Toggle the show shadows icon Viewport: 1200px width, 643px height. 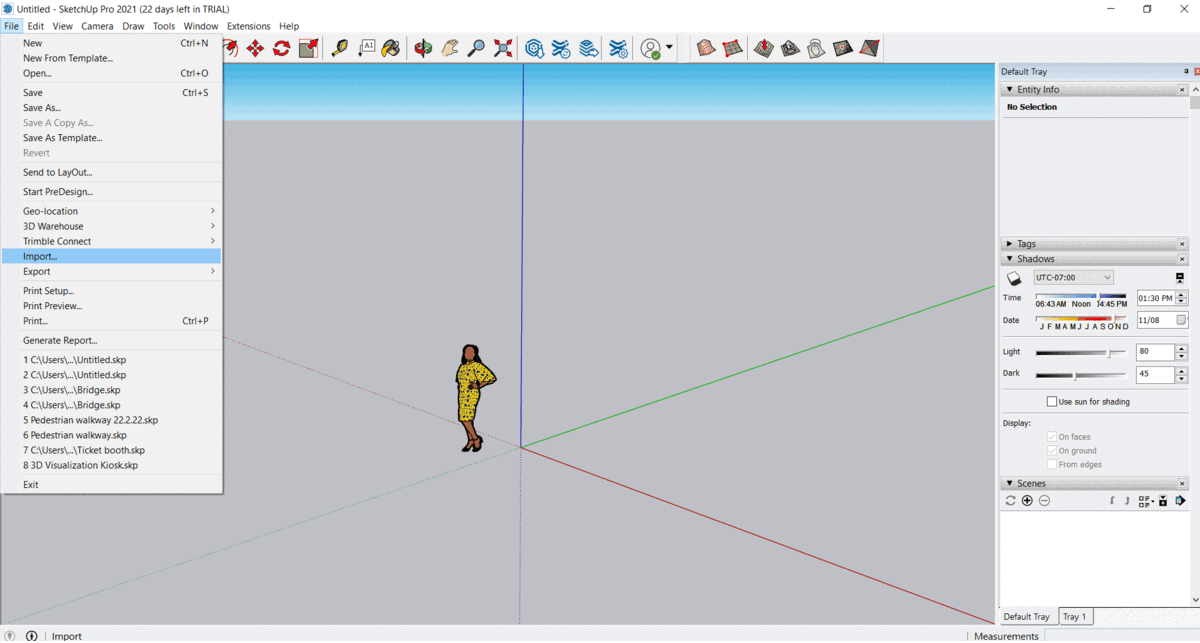point(1014,278)
